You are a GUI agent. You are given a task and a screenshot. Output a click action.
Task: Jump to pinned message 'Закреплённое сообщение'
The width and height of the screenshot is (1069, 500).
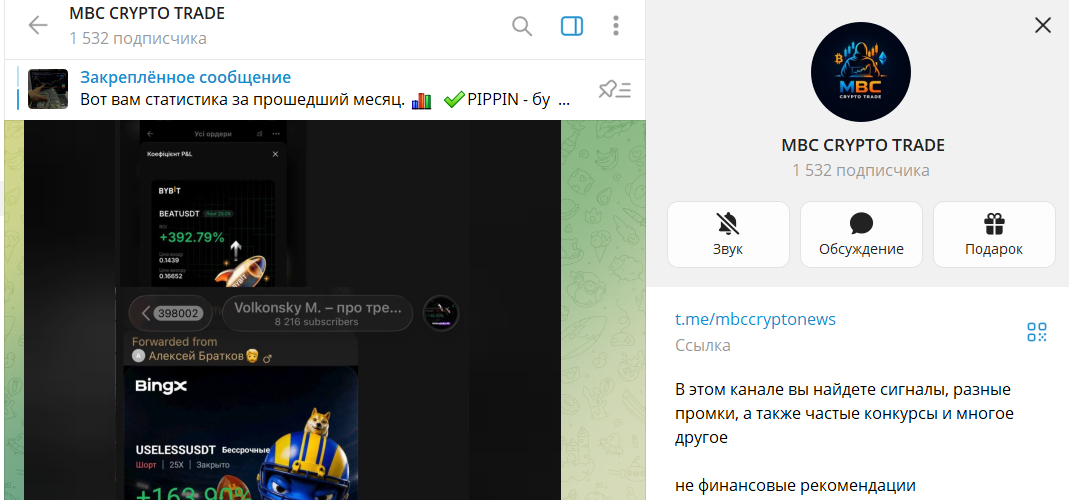[x=185, y=77]
